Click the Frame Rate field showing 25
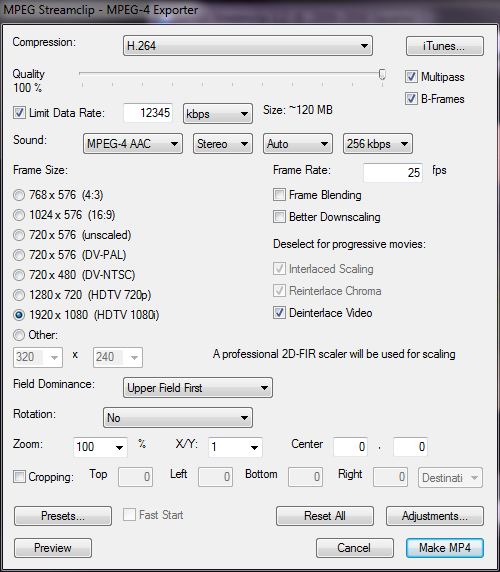500x572 pixels. click(x=393, y=172)
